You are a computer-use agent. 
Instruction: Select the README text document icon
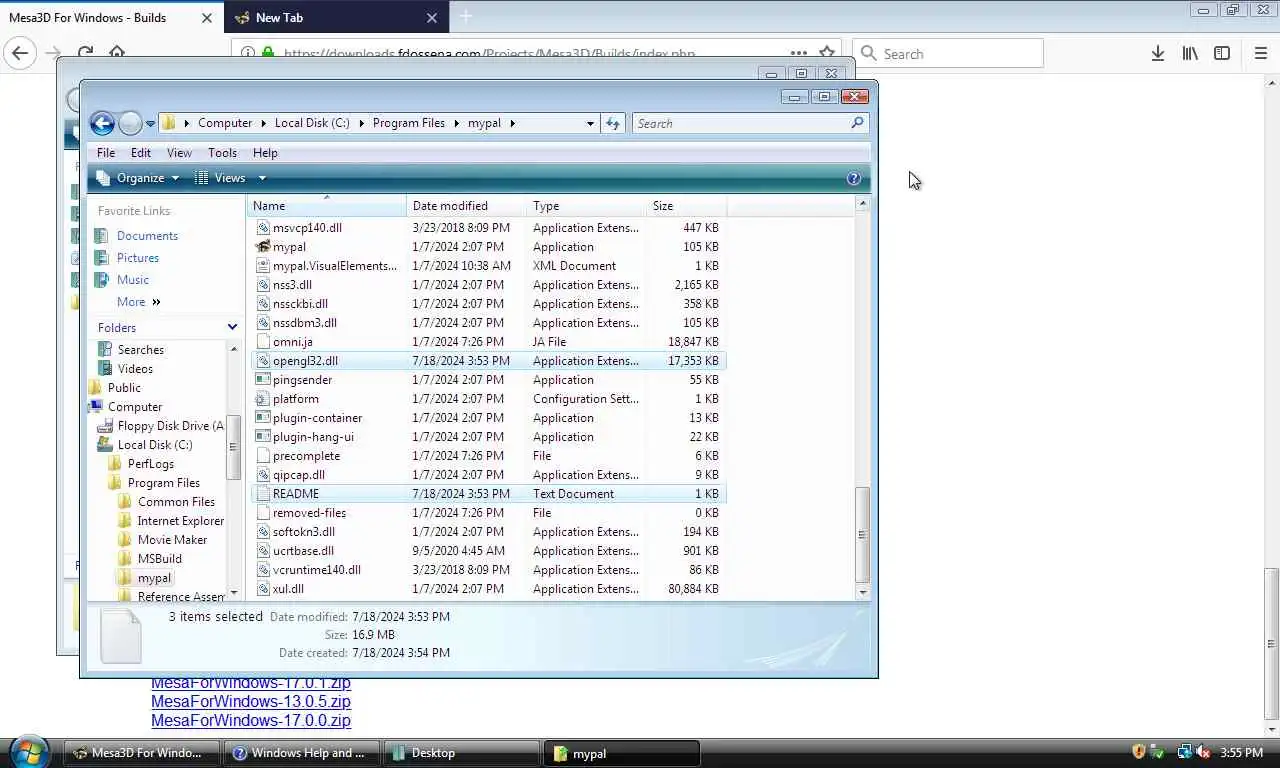coord(263,494)
